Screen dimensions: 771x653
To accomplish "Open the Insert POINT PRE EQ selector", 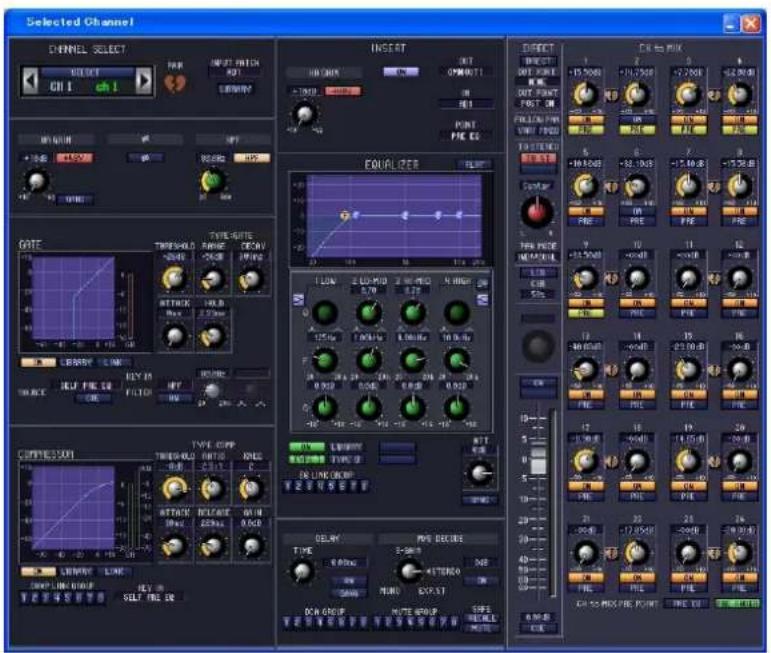I will 465,136.
